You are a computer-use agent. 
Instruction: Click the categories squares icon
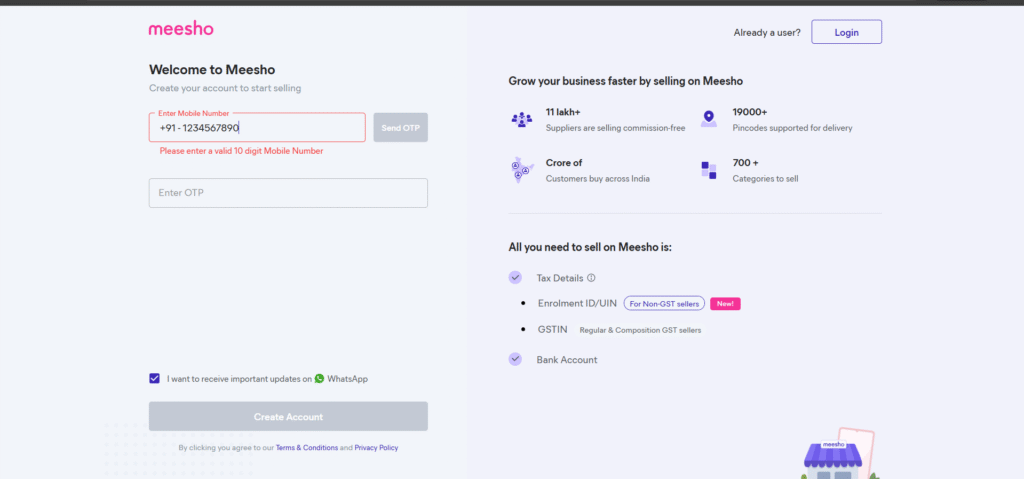(708, 170)
